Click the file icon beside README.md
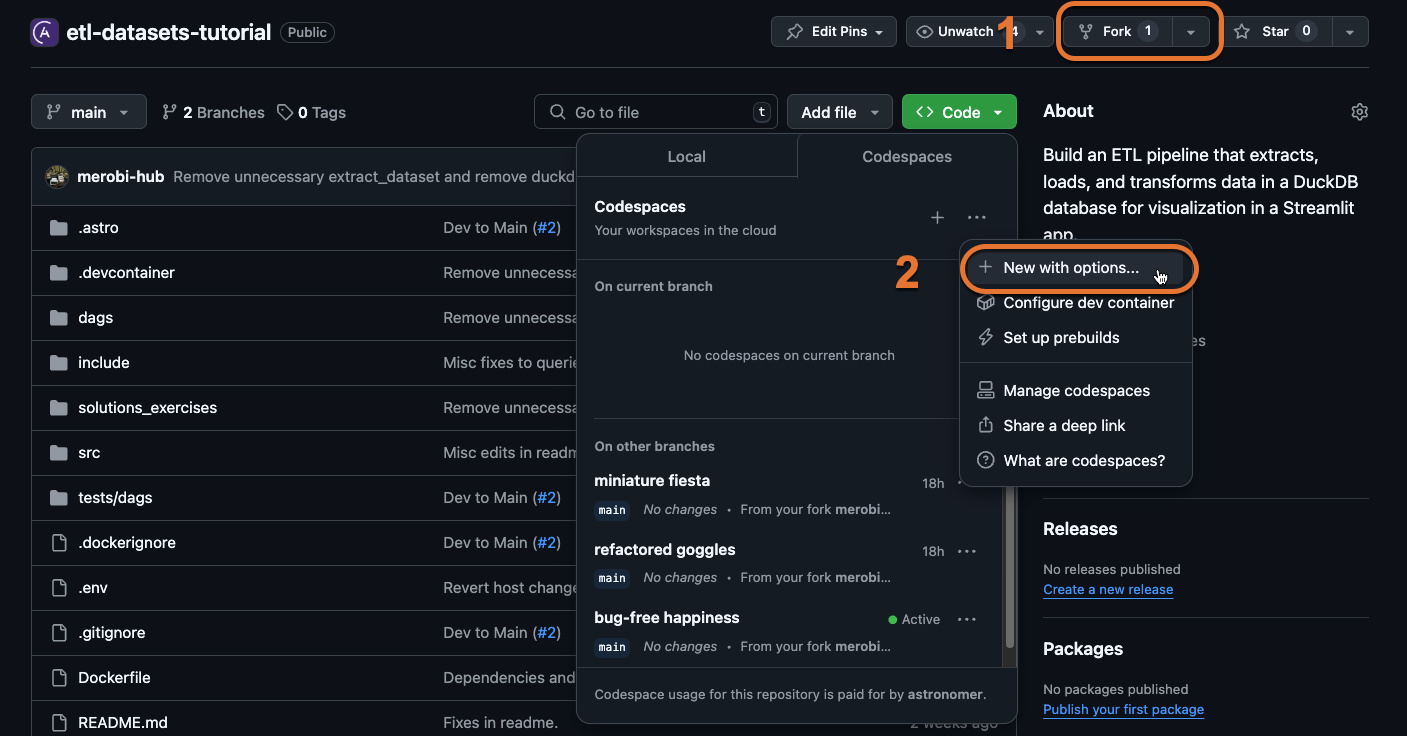 pos(59,722)
